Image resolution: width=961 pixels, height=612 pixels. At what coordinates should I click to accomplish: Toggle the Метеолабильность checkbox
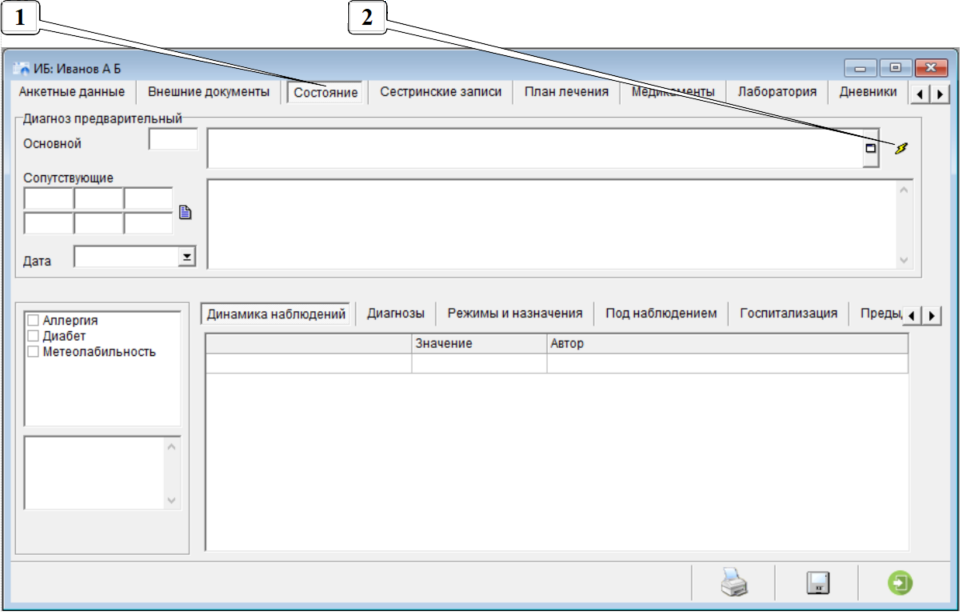[x=33, y=352]
